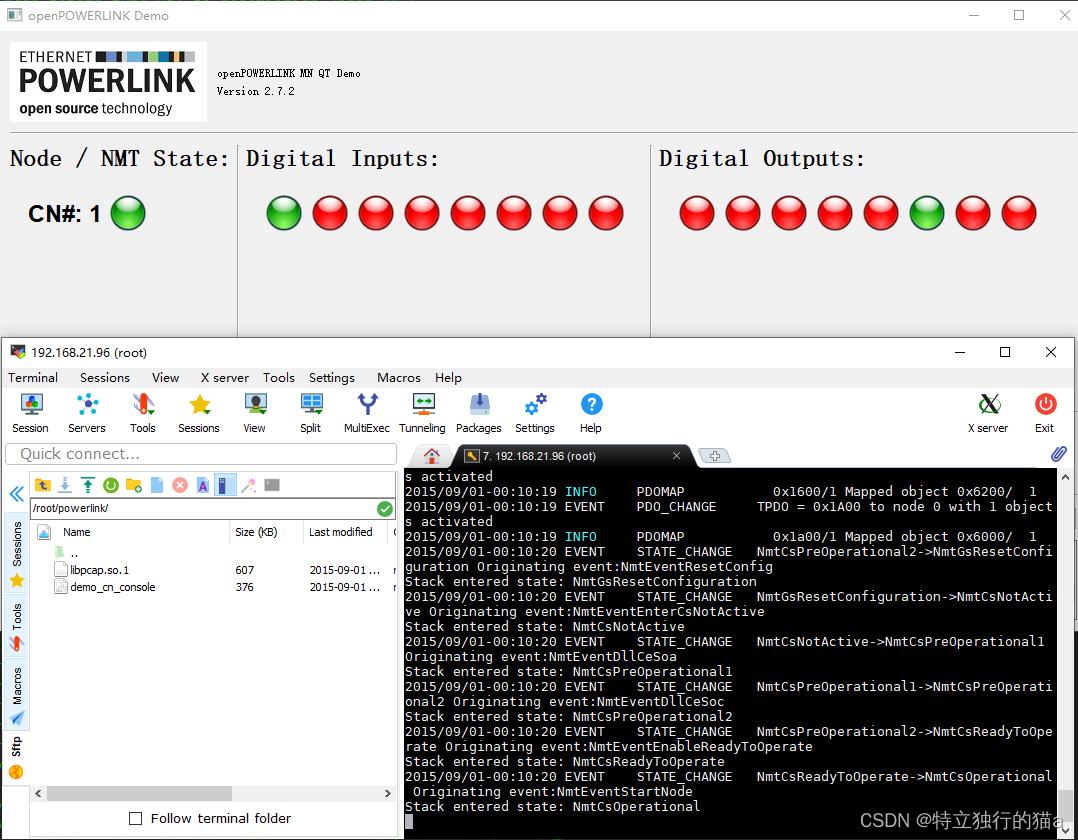Click the SFTP download arrow icon
Screen dimensions: 1078x840
65,485
